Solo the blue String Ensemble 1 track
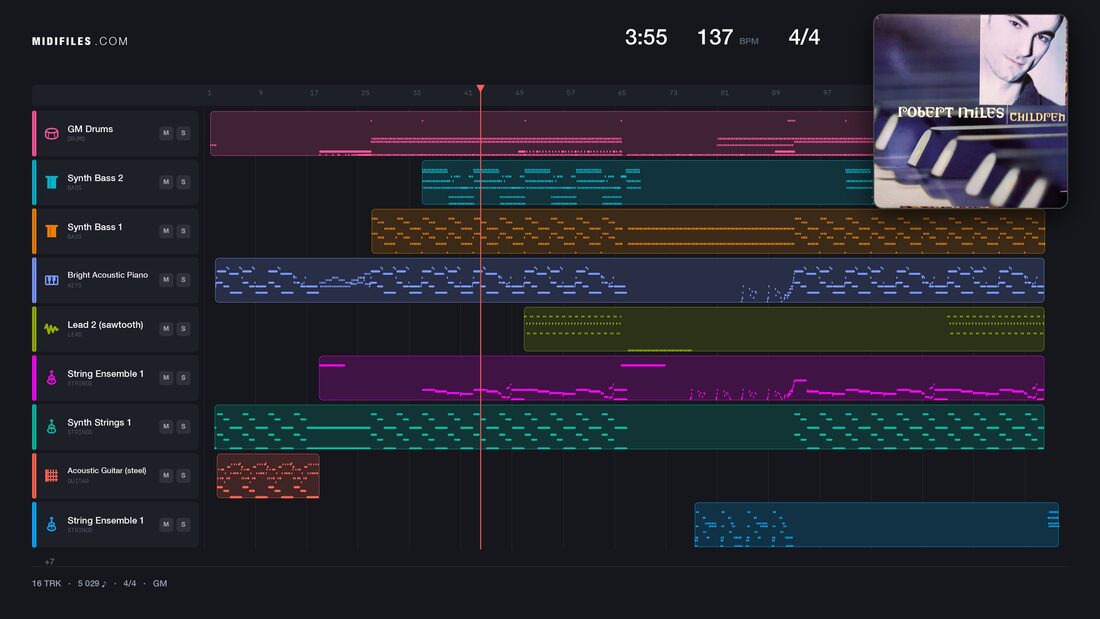Image resolution: width=1100 pixels, height=619 pixels. pyautogui.click(x=183, y=524)
